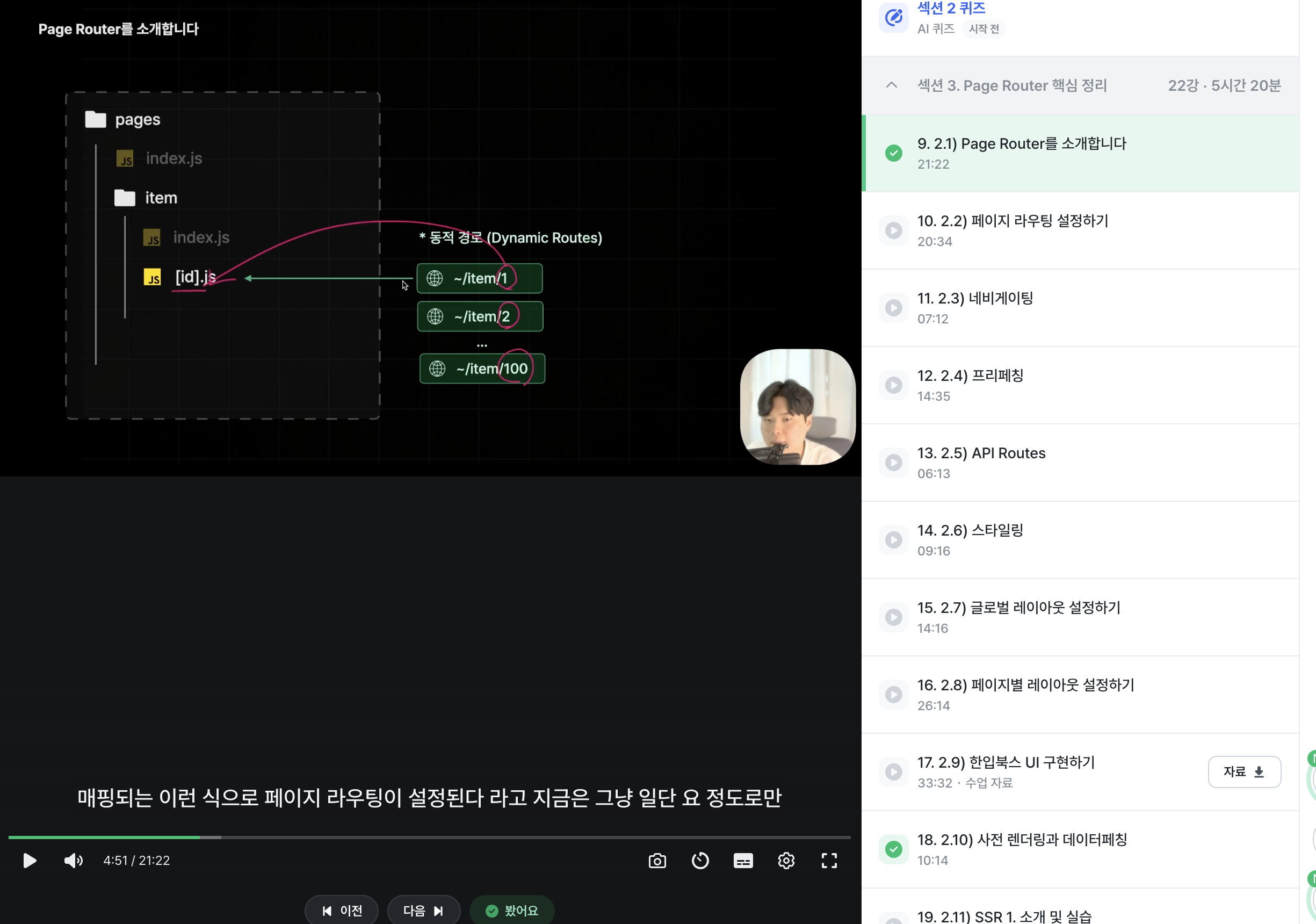Click the 섹션 2 퀴즈 link
Viewport: 1316px width, 924px height.
pos(951,8)
